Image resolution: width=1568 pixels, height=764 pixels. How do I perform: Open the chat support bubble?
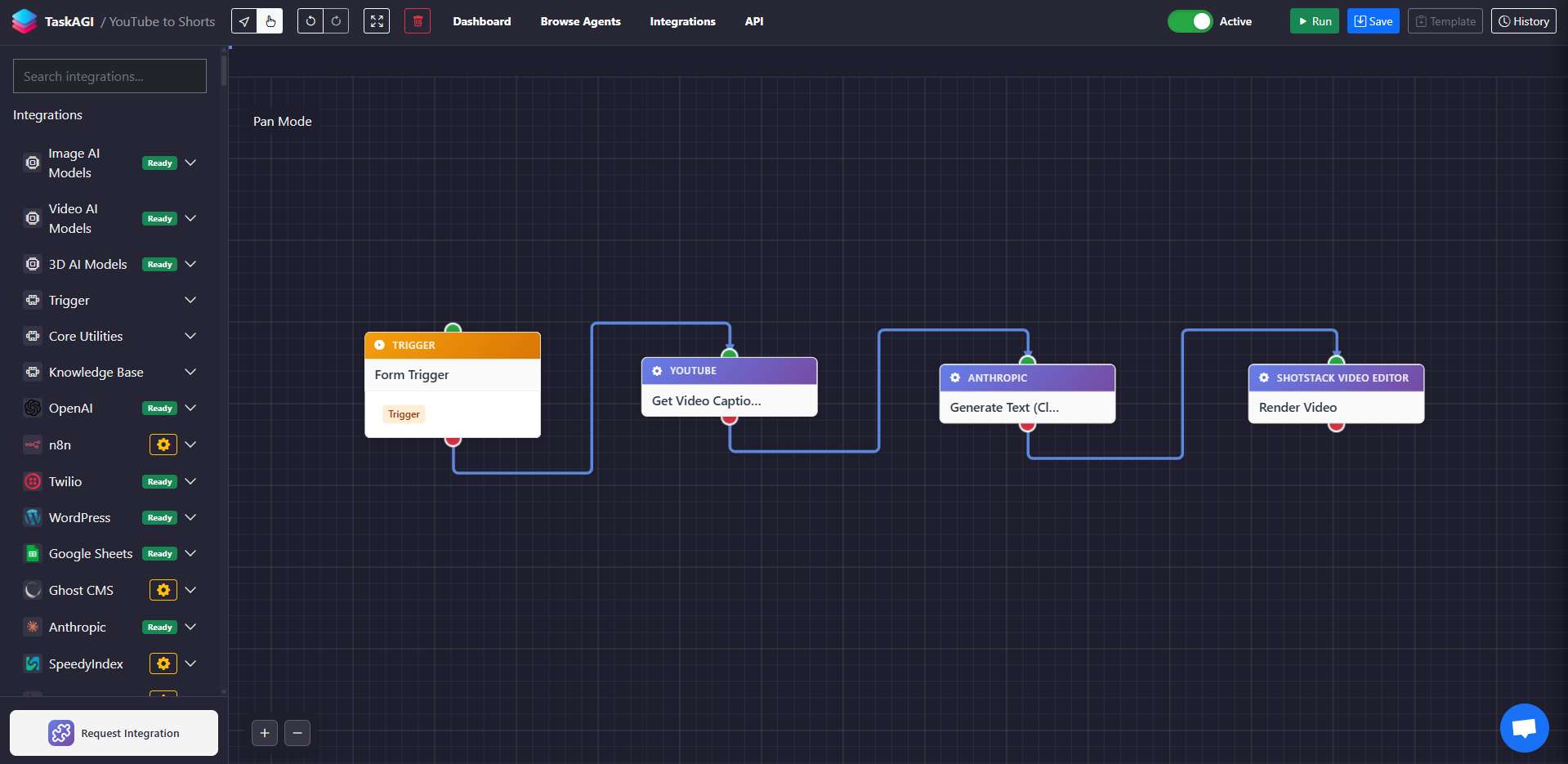click(x=1524, y=727)
